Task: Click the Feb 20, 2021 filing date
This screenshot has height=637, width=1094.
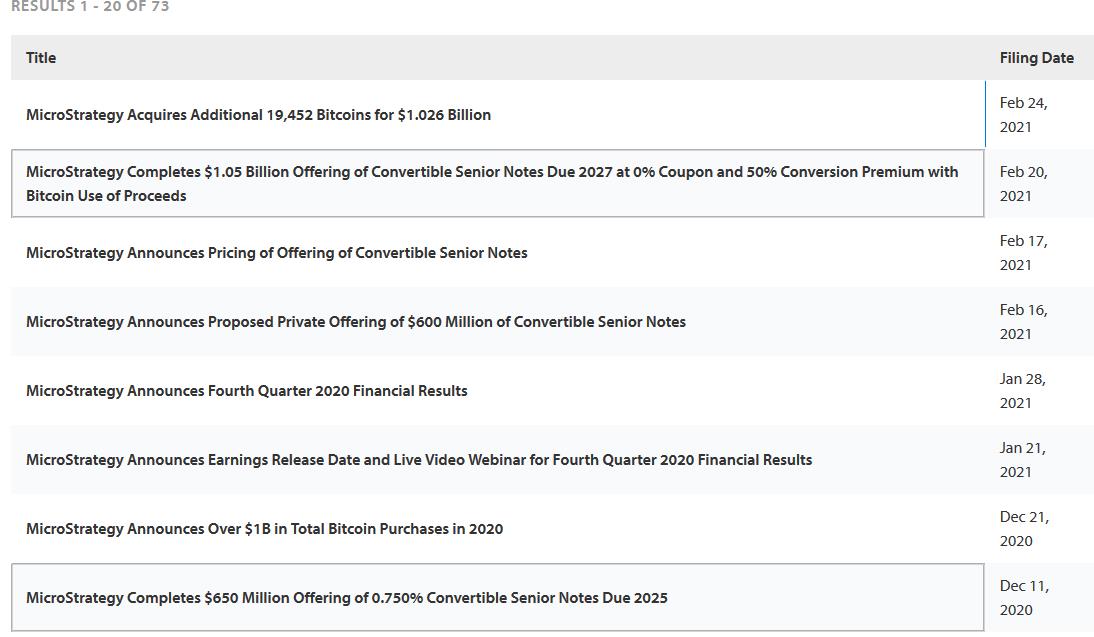Action: coord(1023,184)
